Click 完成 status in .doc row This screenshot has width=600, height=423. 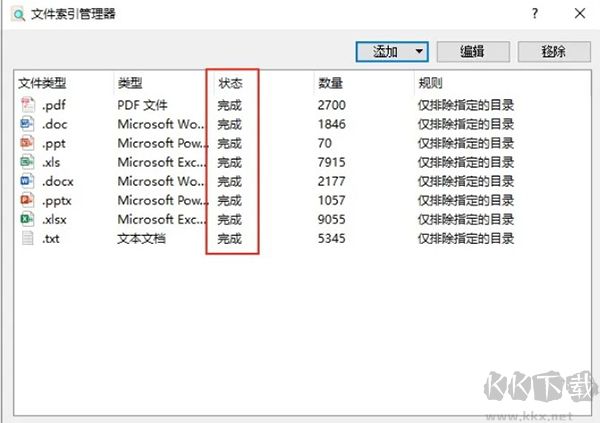point(230,124)
